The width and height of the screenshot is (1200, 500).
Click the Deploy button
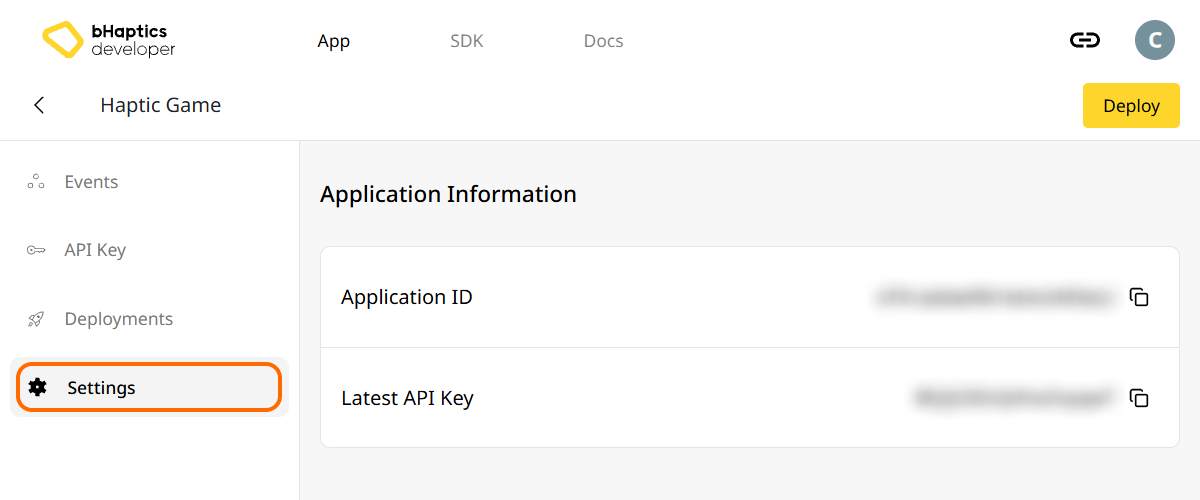click(1131, 105)
